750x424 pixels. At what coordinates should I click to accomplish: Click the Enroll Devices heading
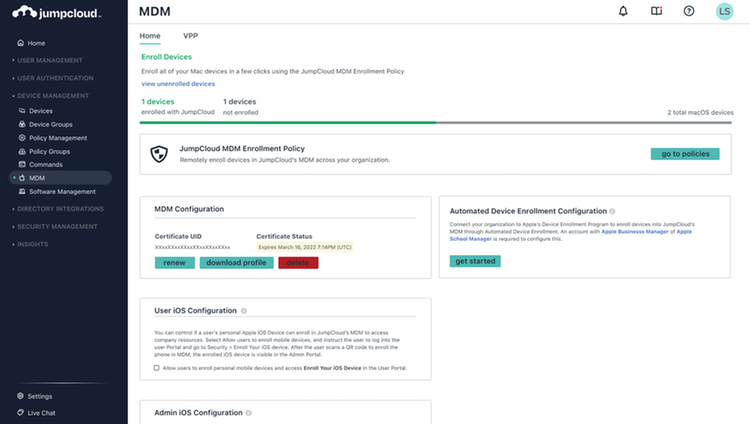click(166, 57)
